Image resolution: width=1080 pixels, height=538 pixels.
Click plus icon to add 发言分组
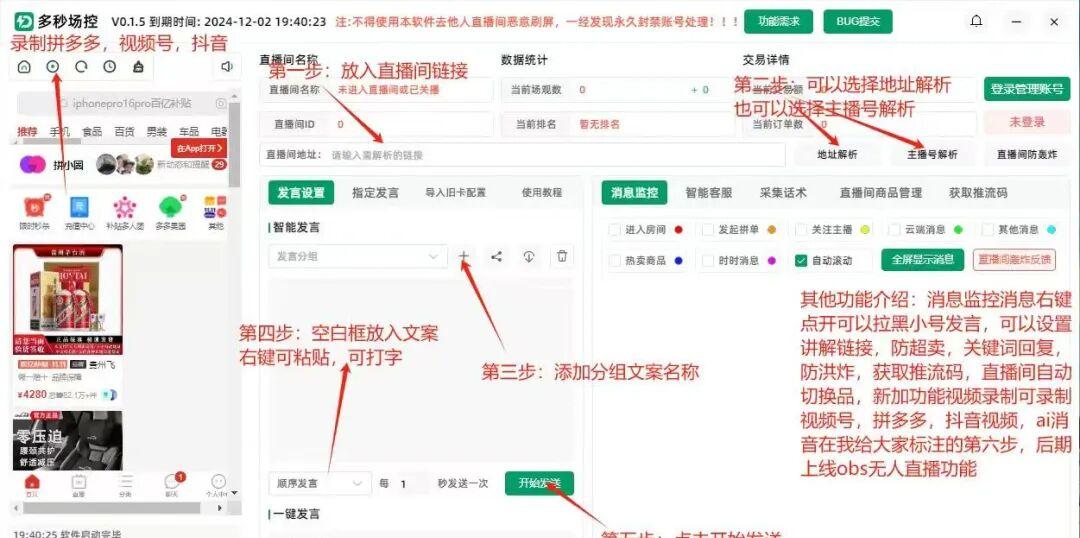(464, 256)
